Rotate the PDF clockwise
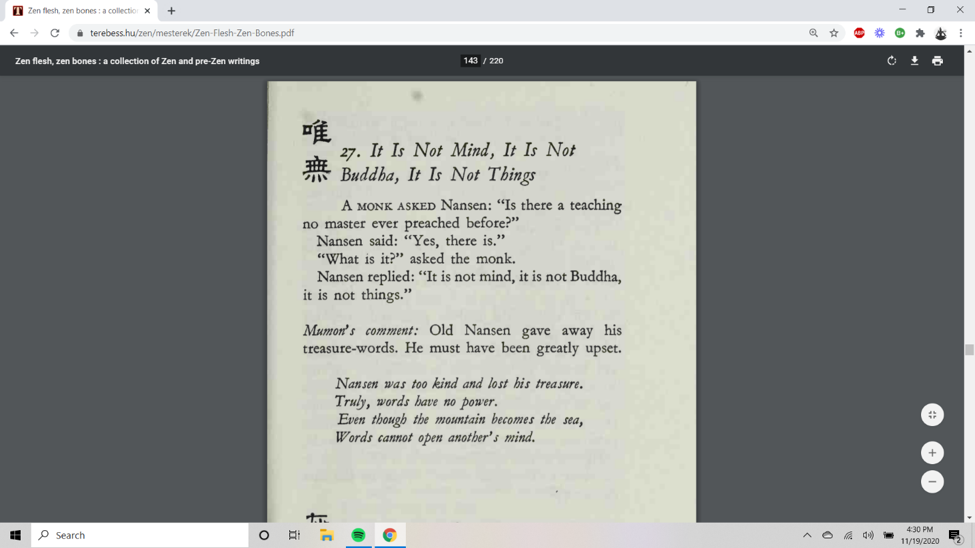 892,61
